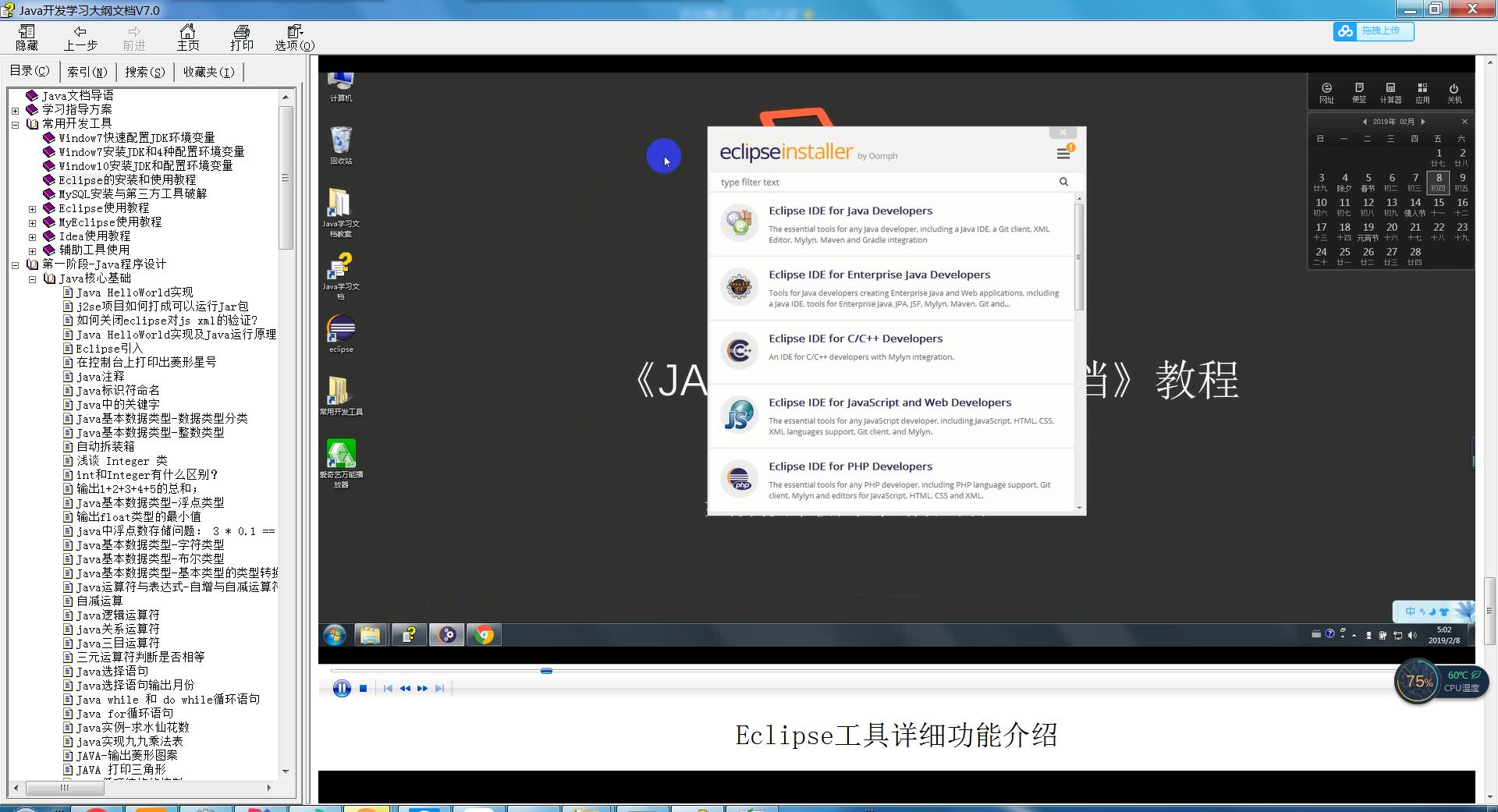Open Eclipse引入 topic
This screenshot has width=1498, height=812.
click(x=109, y=348)
